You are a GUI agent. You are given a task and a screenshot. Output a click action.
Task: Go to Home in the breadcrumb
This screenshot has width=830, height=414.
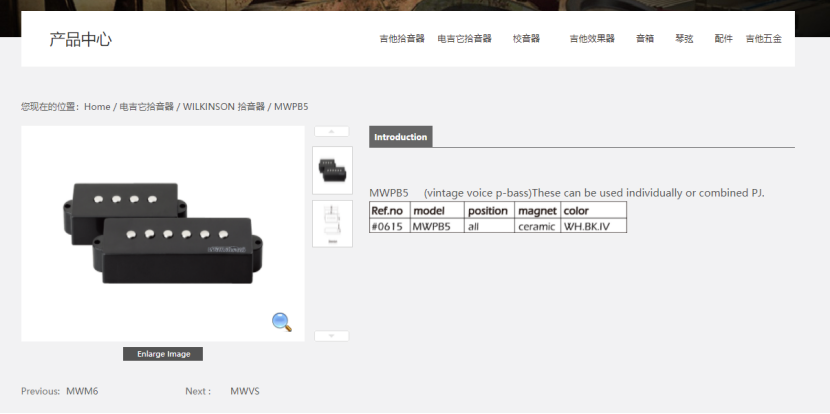coord(97,106)
